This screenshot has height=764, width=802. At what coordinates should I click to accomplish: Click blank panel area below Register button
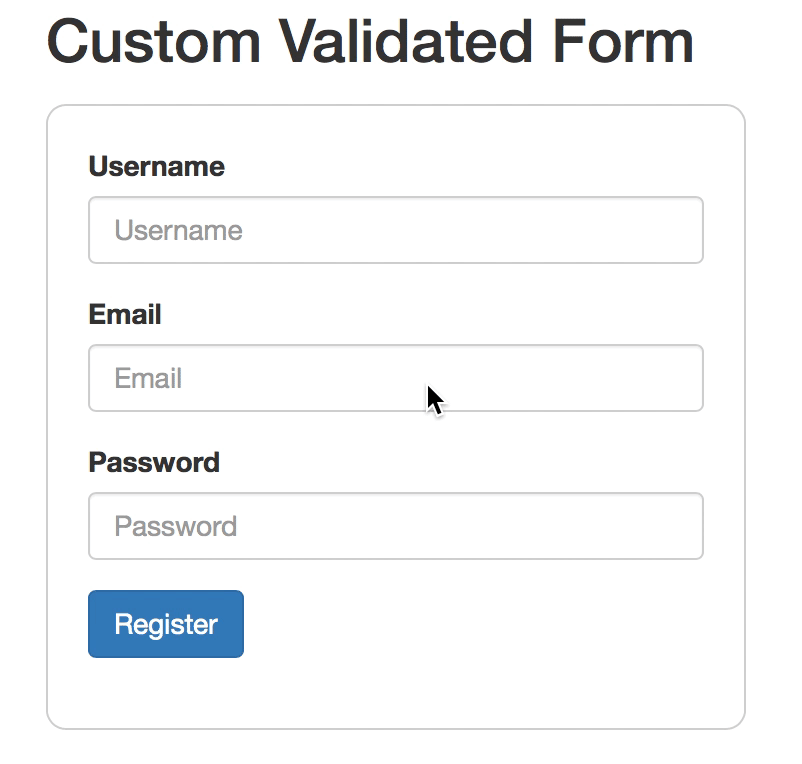(396, 693)
